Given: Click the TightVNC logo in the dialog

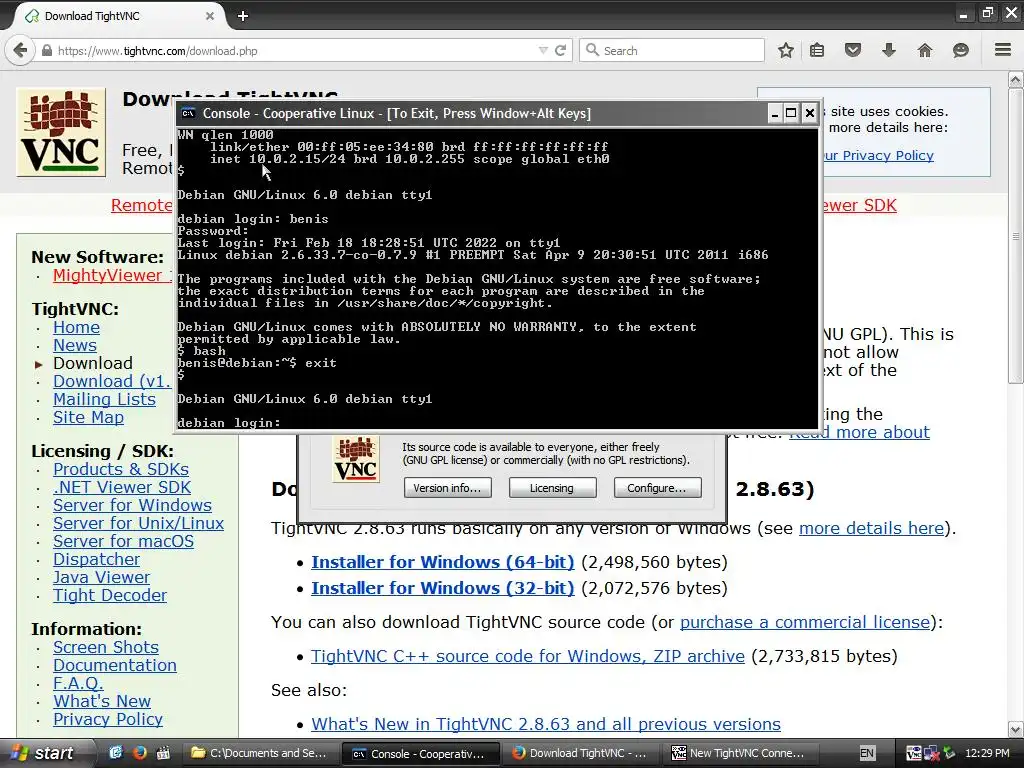Looking at the screenshot, I should 355,459.
